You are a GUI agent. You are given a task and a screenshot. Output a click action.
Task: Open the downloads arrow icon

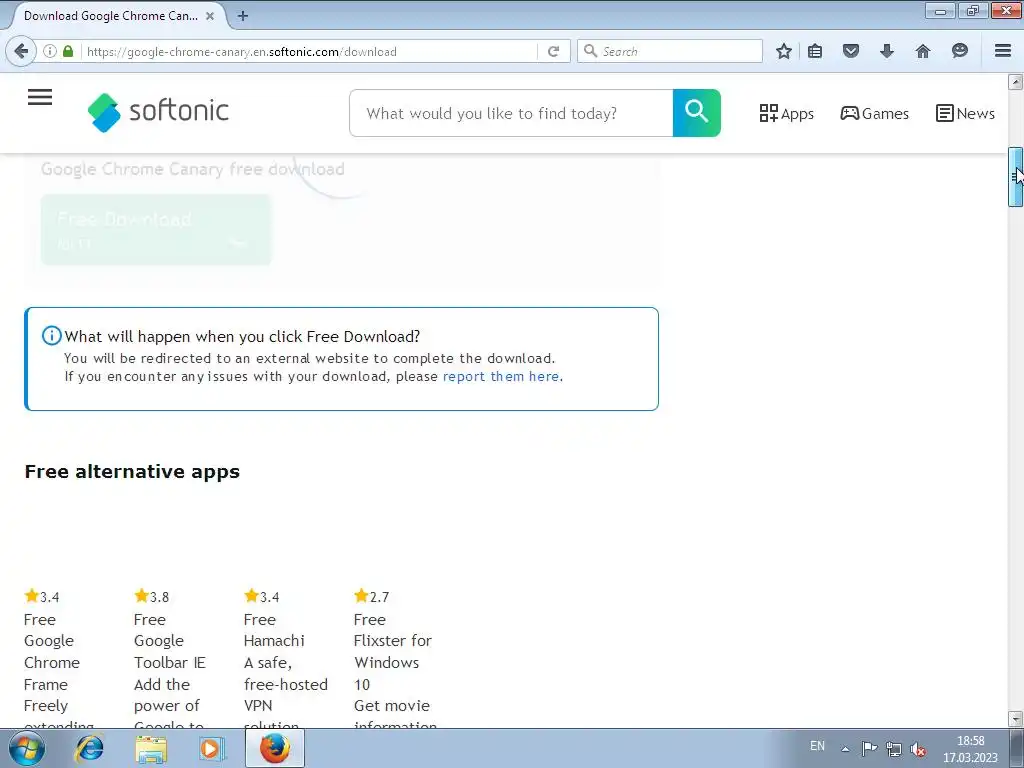click(x=886, y=51)
